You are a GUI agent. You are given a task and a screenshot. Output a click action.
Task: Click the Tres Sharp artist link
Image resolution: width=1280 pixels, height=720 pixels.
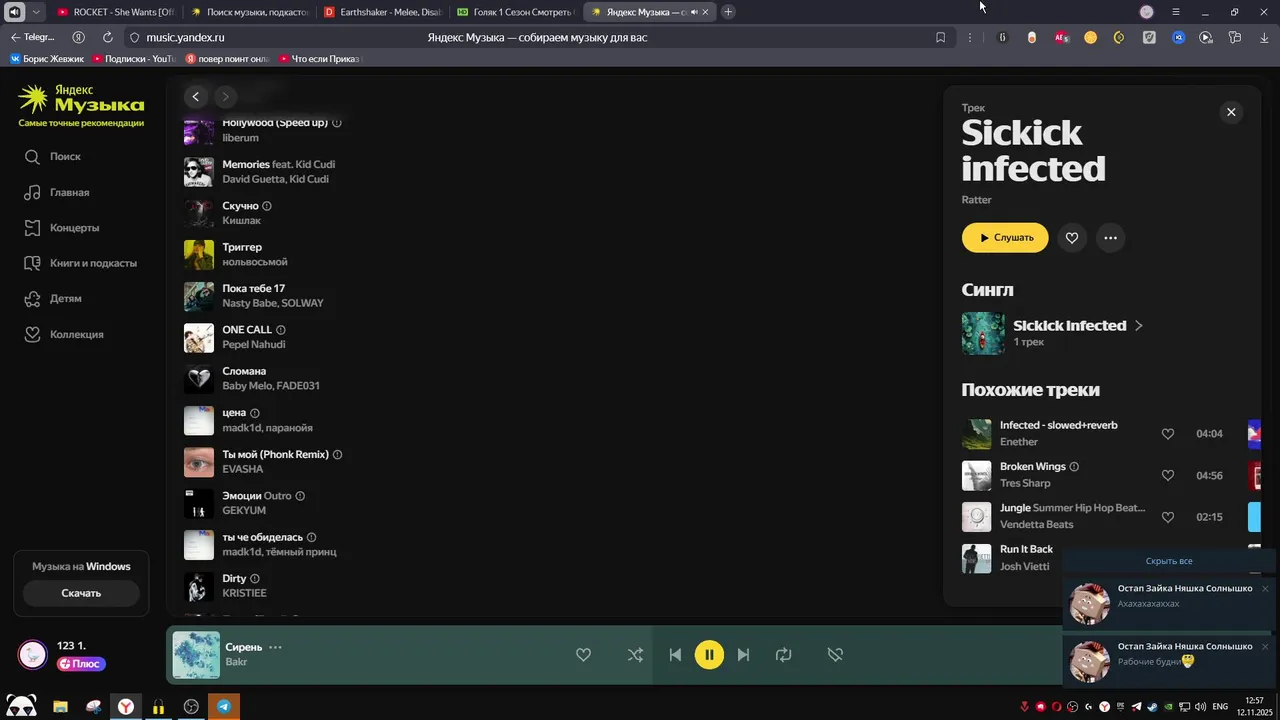tap(1025, 483)
